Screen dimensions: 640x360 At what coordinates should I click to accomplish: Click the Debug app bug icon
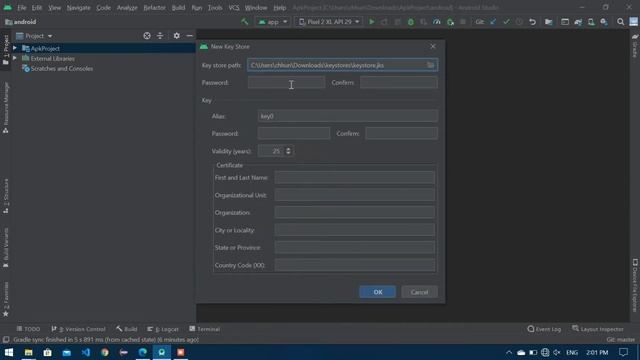point(411,22)
